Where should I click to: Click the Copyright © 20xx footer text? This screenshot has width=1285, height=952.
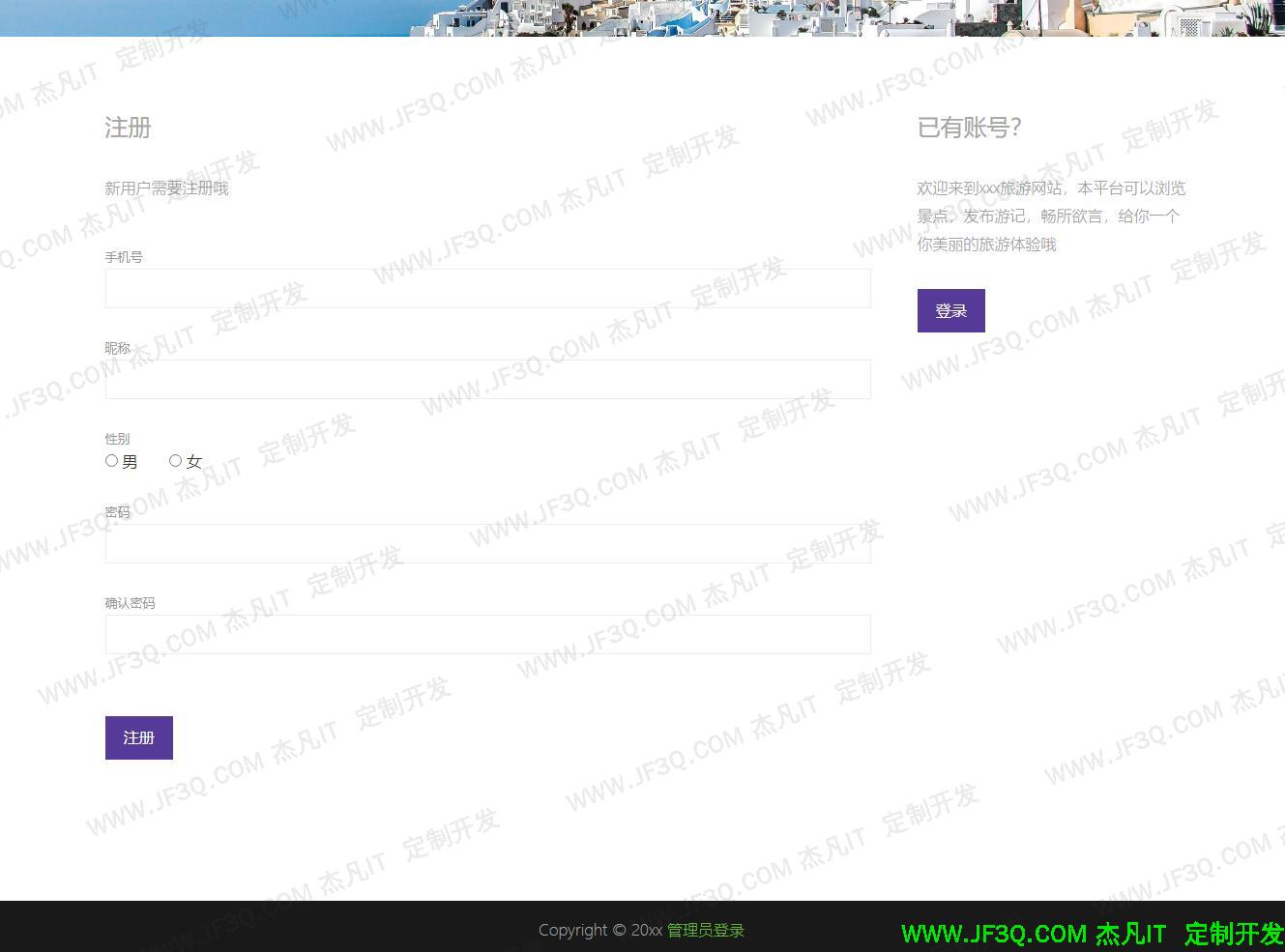click(599, 930)
